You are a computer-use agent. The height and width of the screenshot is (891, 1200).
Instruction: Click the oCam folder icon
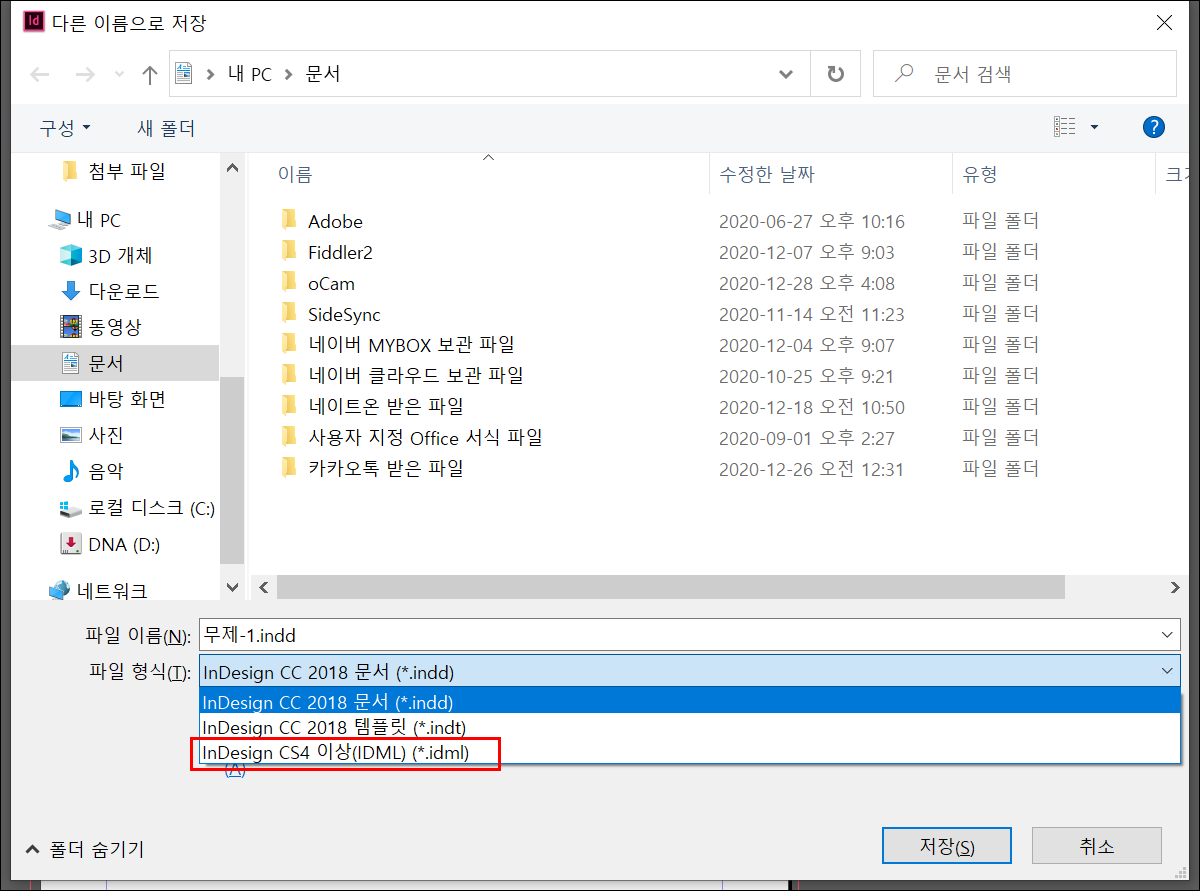tap(289, 282)
